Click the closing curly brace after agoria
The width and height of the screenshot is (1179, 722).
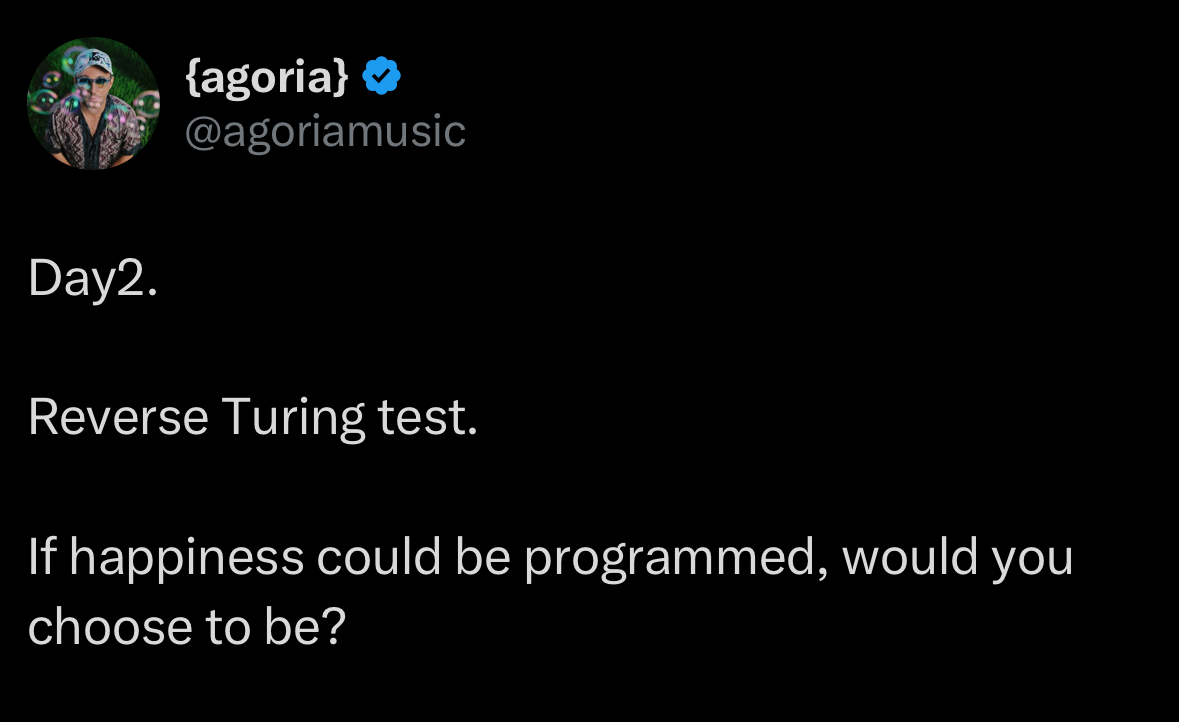point(341,77)
